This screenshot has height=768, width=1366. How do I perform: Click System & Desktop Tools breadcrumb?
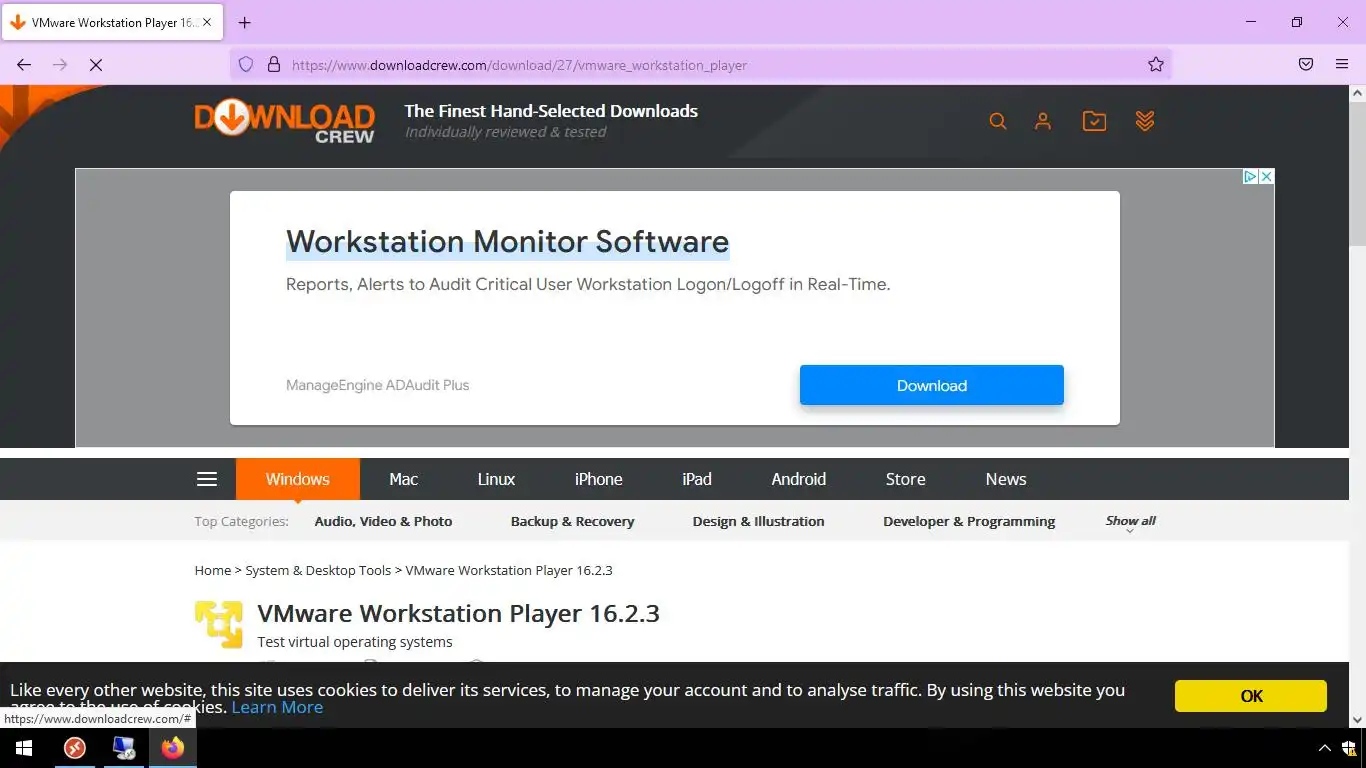tap(318, 570)
